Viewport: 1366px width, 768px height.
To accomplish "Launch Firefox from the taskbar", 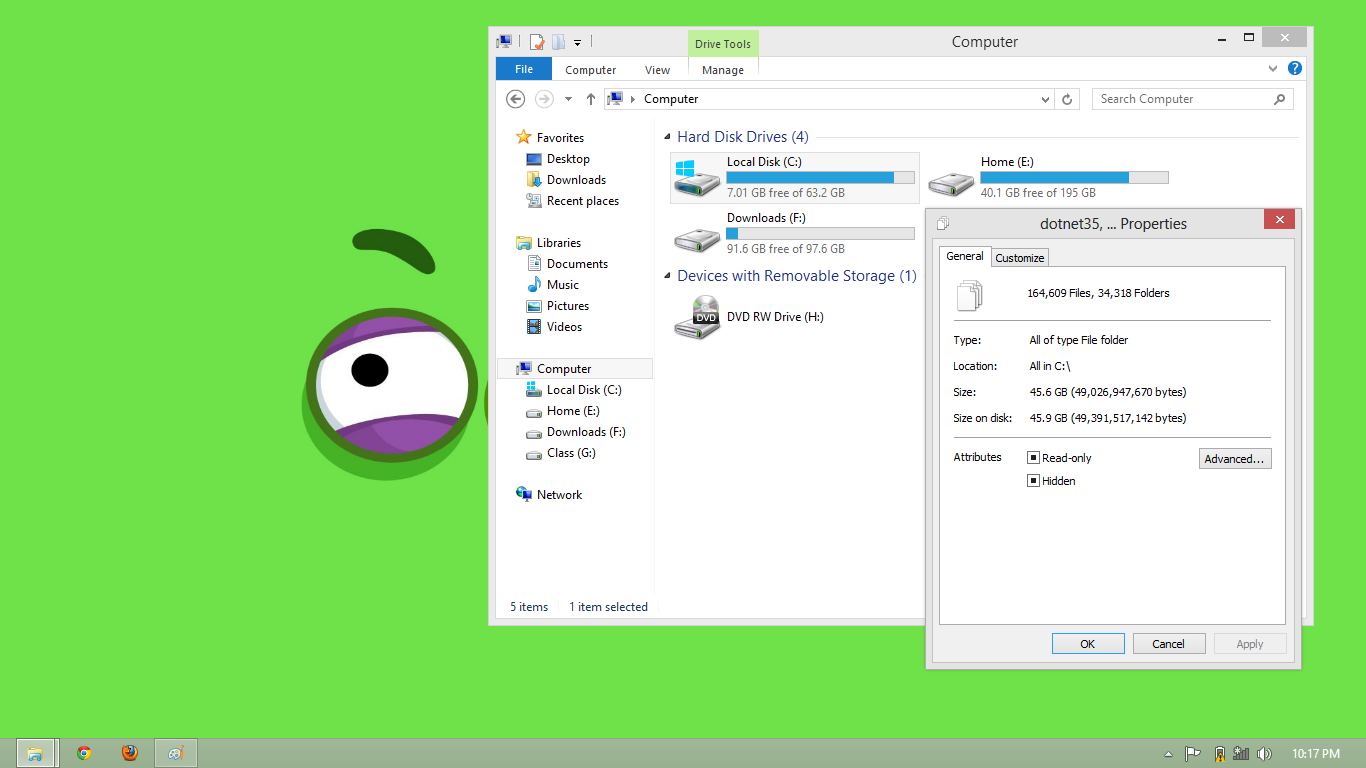I will [130, 753].
